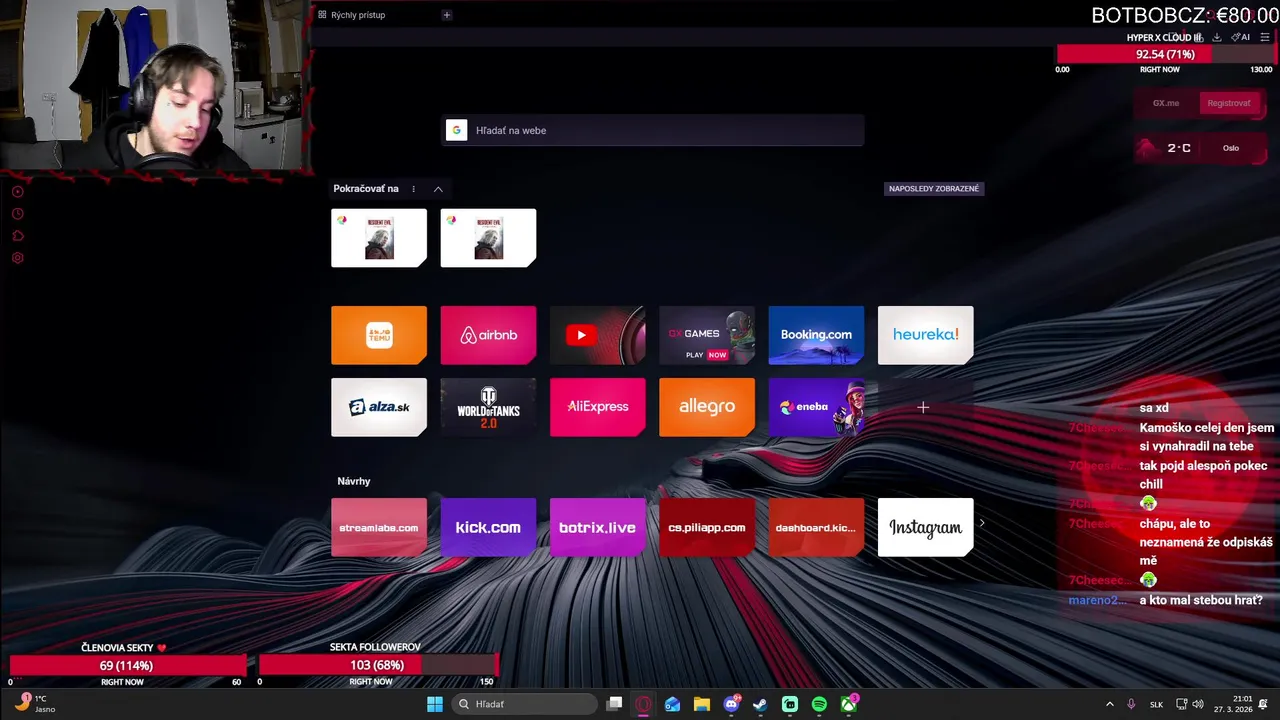
Task: Open the green Kick app on taskbar
Action: pos(790,704)
